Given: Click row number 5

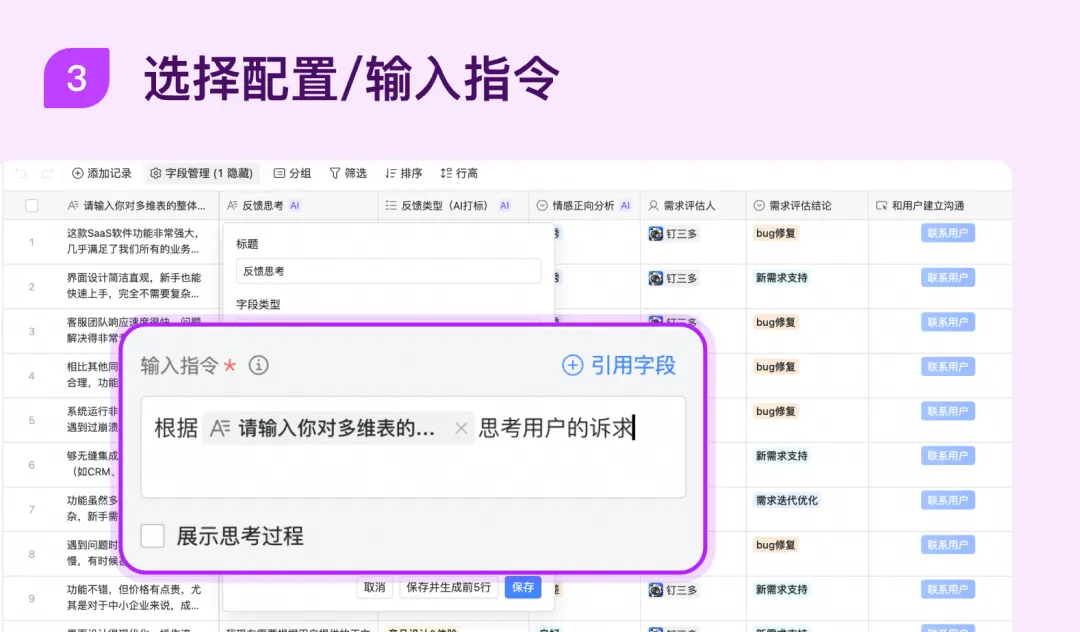Looking at the screenshot, I should tap(32, 420).
